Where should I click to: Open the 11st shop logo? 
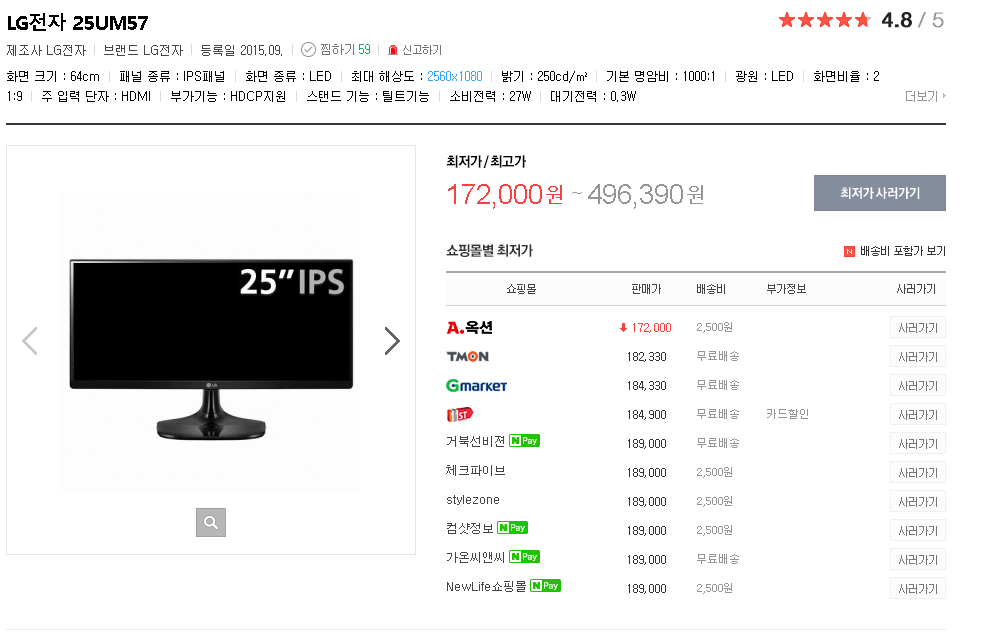pos(460,414)
